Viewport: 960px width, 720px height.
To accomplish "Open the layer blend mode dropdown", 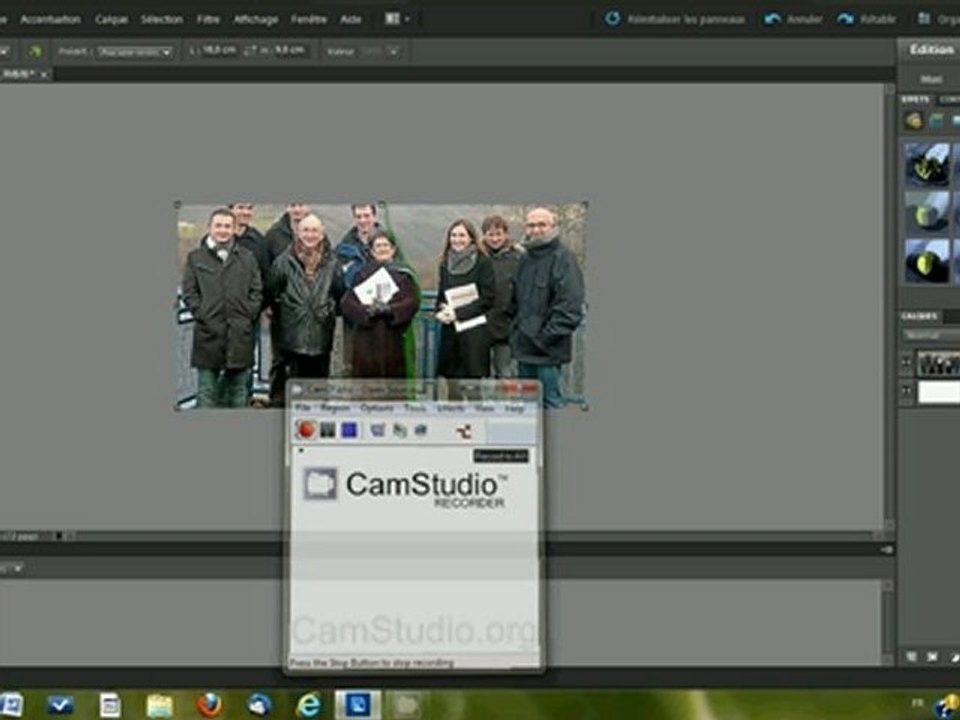I will [x=931, y=336].
